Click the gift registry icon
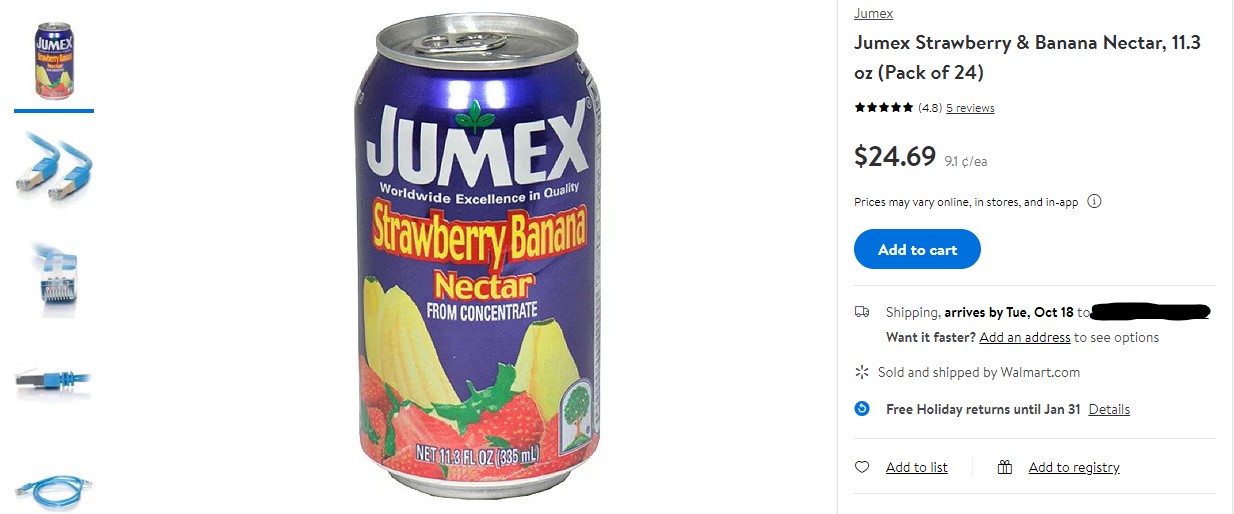 (1005, 467)
